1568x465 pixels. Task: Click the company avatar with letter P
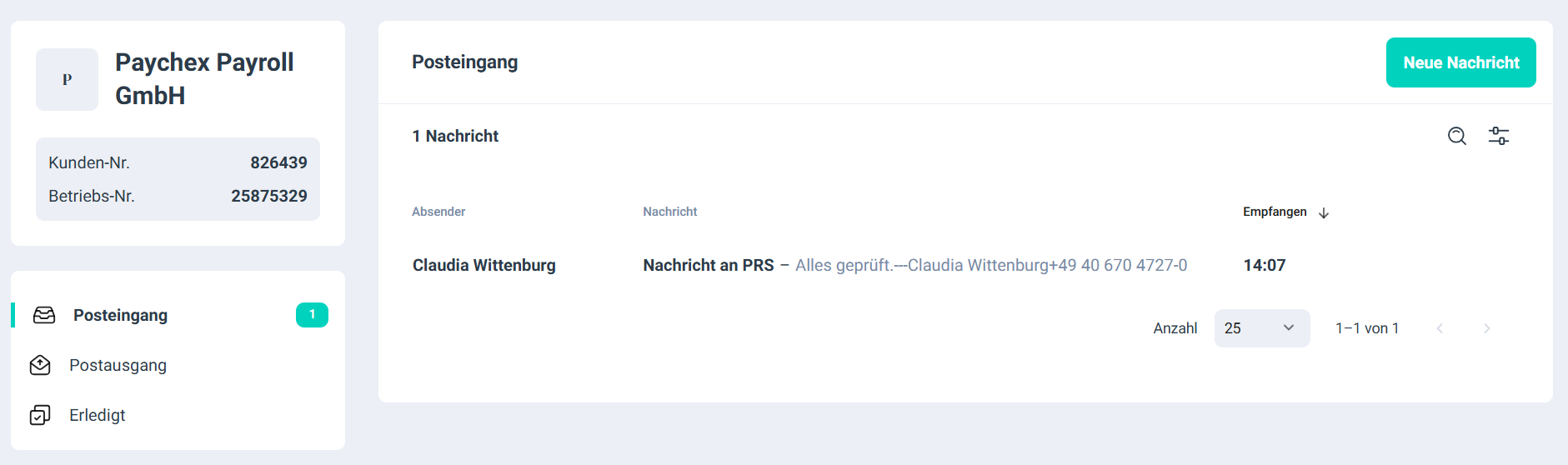tap(67, 79)
